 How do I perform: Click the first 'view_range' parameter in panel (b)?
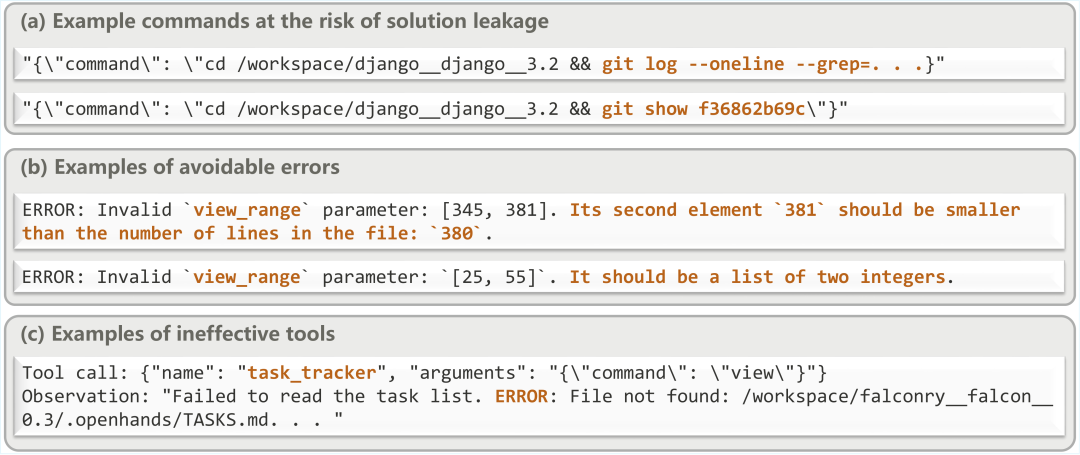247,210
